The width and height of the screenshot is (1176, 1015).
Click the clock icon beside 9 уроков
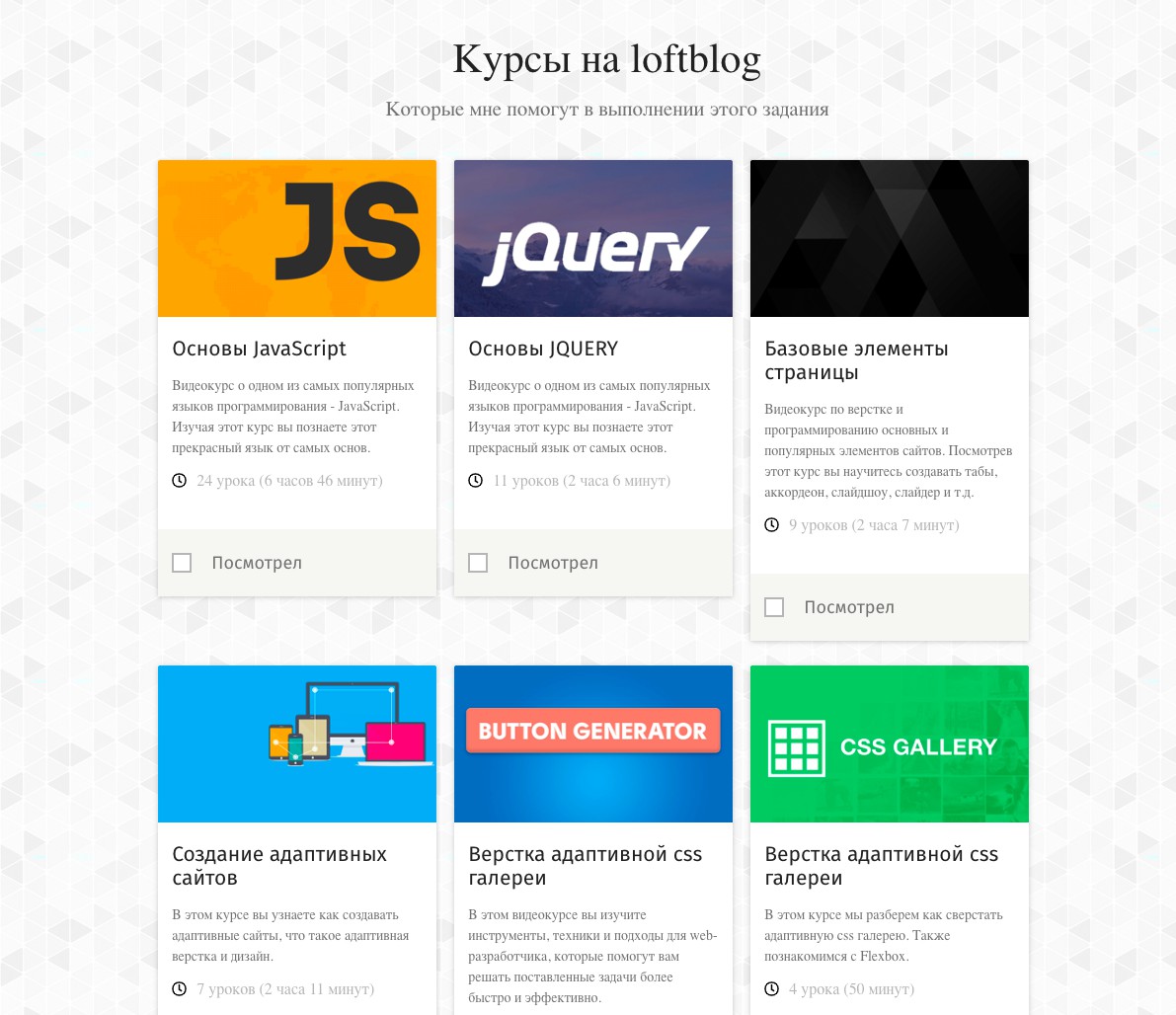772,525
